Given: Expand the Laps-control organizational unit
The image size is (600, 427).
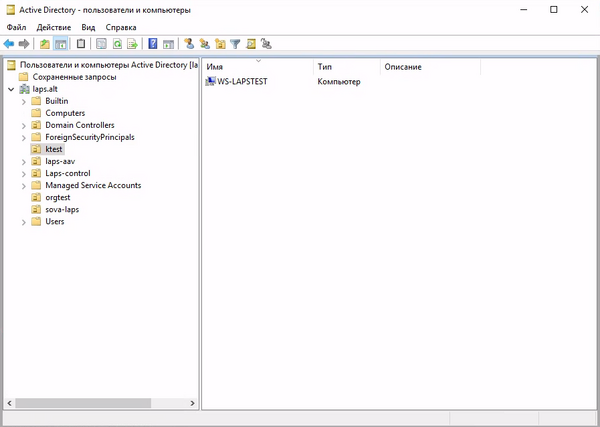Looking at the screenshot, I should point(24,174).
